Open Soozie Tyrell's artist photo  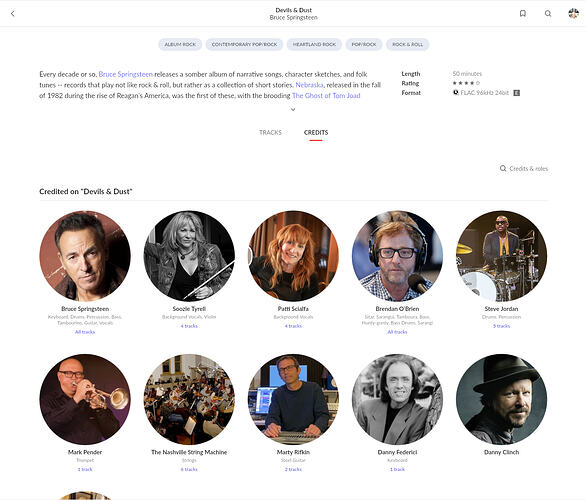(189, 256)
